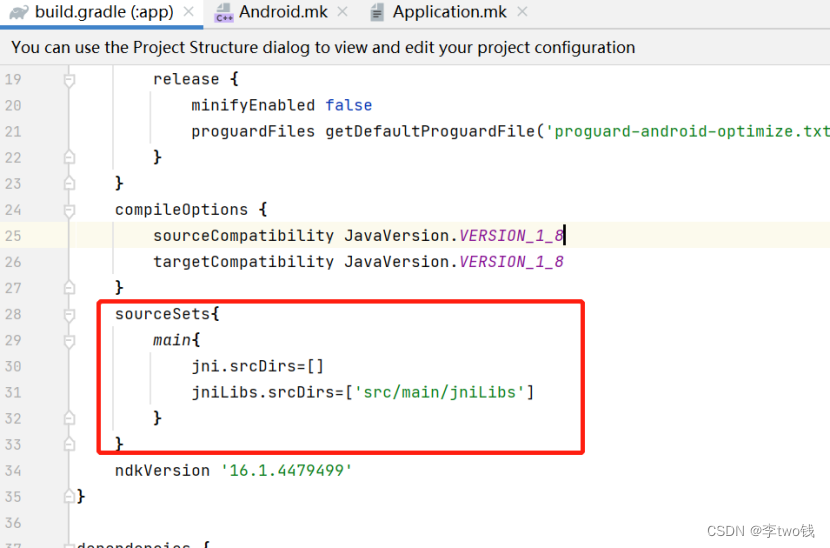Click 'sourceSets' on line 28

coord(163,314)
